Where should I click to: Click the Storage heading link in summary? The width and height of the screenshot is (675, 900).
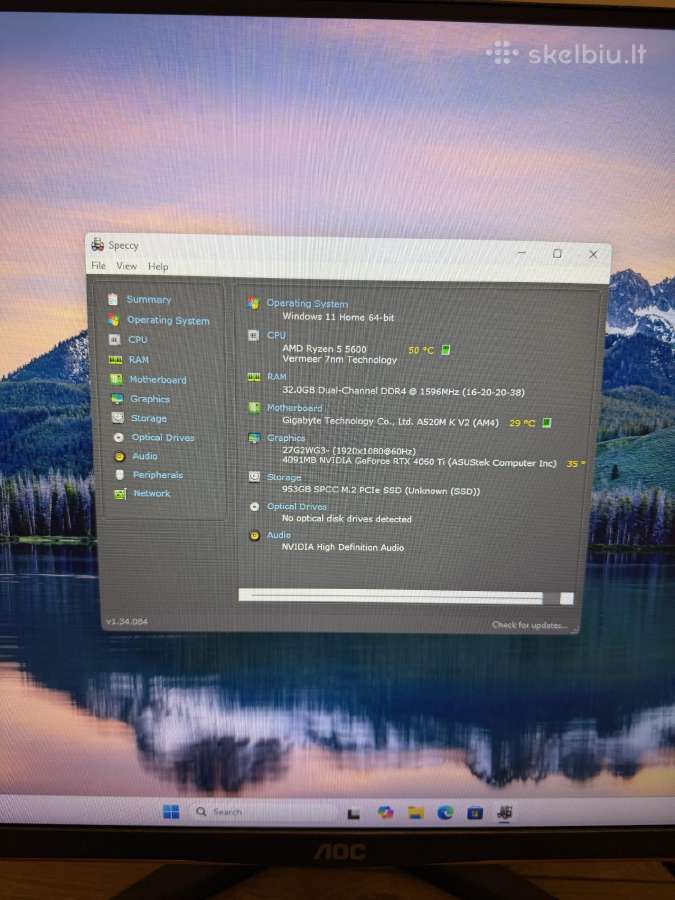coord(284,478)
